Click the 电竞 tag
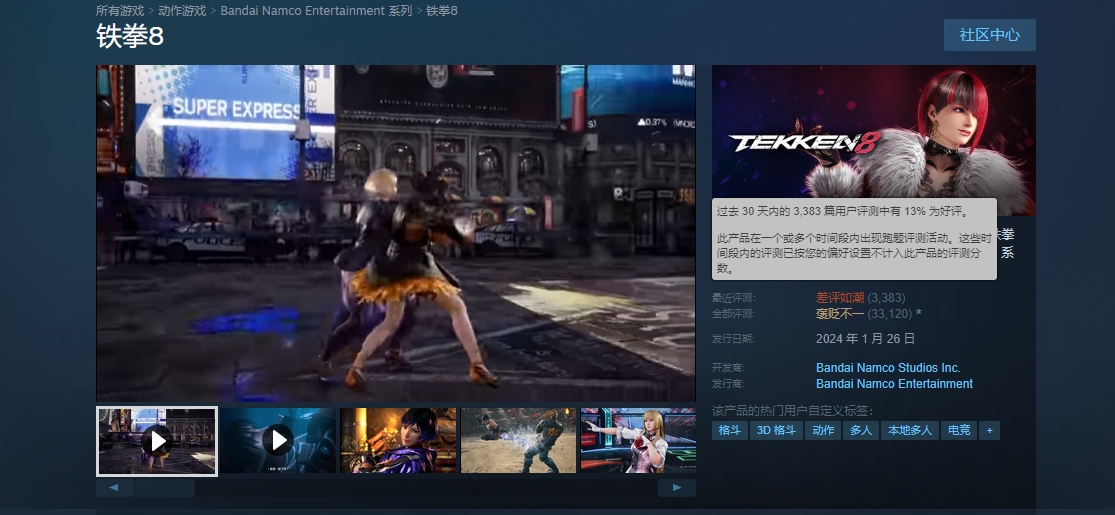The image size is (1115, 515). tap(958, 430)
